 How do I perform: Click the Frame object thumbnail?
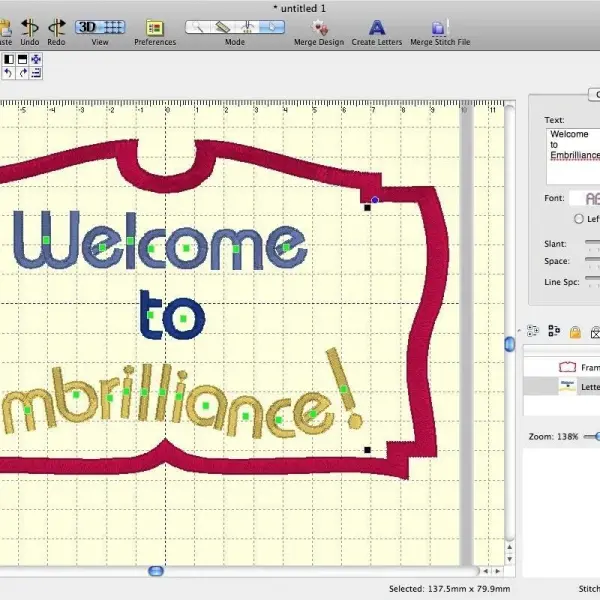point(567,367)
